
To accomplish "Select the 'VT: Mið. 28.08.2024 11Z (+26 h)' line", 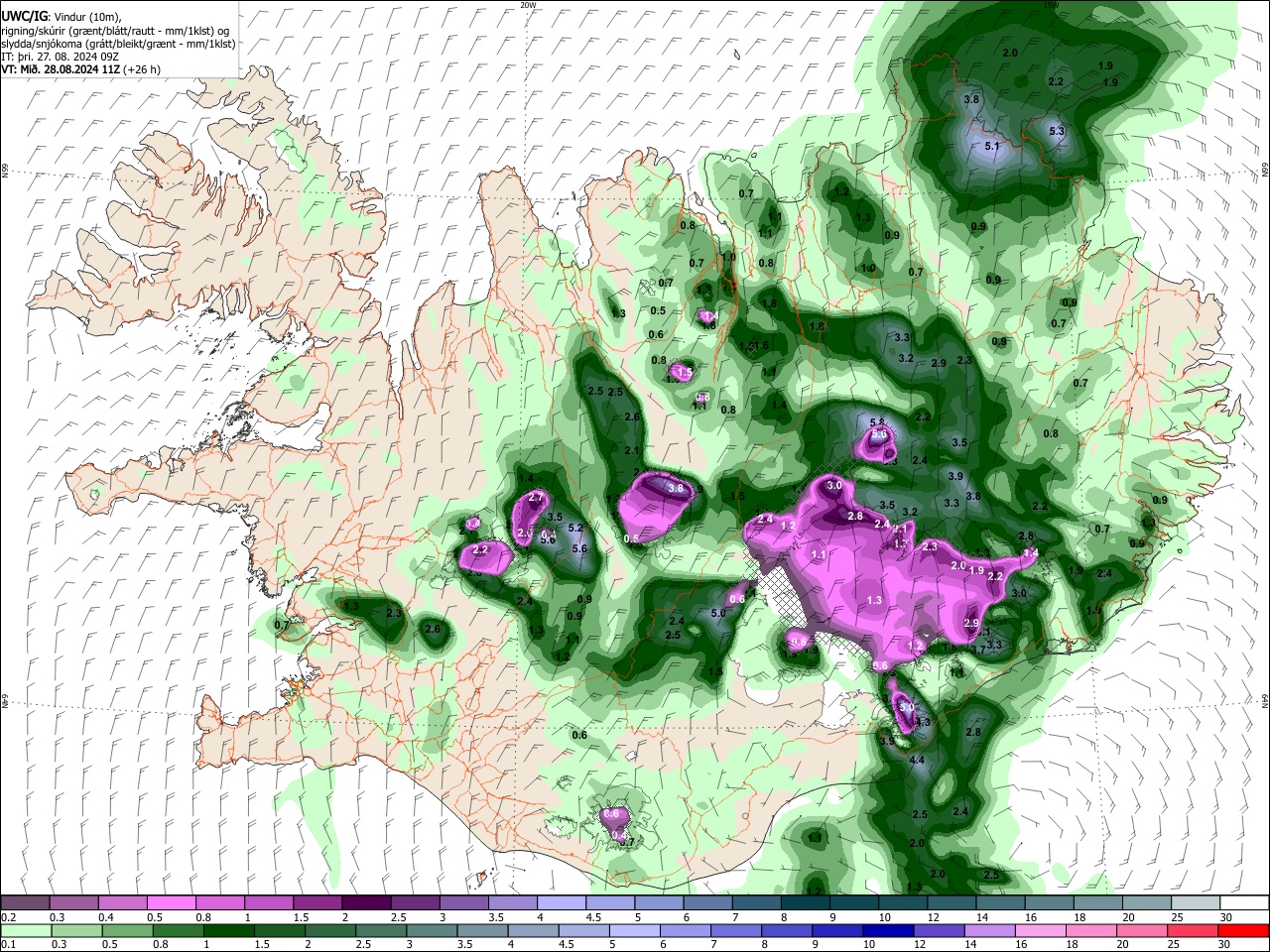I will click(81, 69).
